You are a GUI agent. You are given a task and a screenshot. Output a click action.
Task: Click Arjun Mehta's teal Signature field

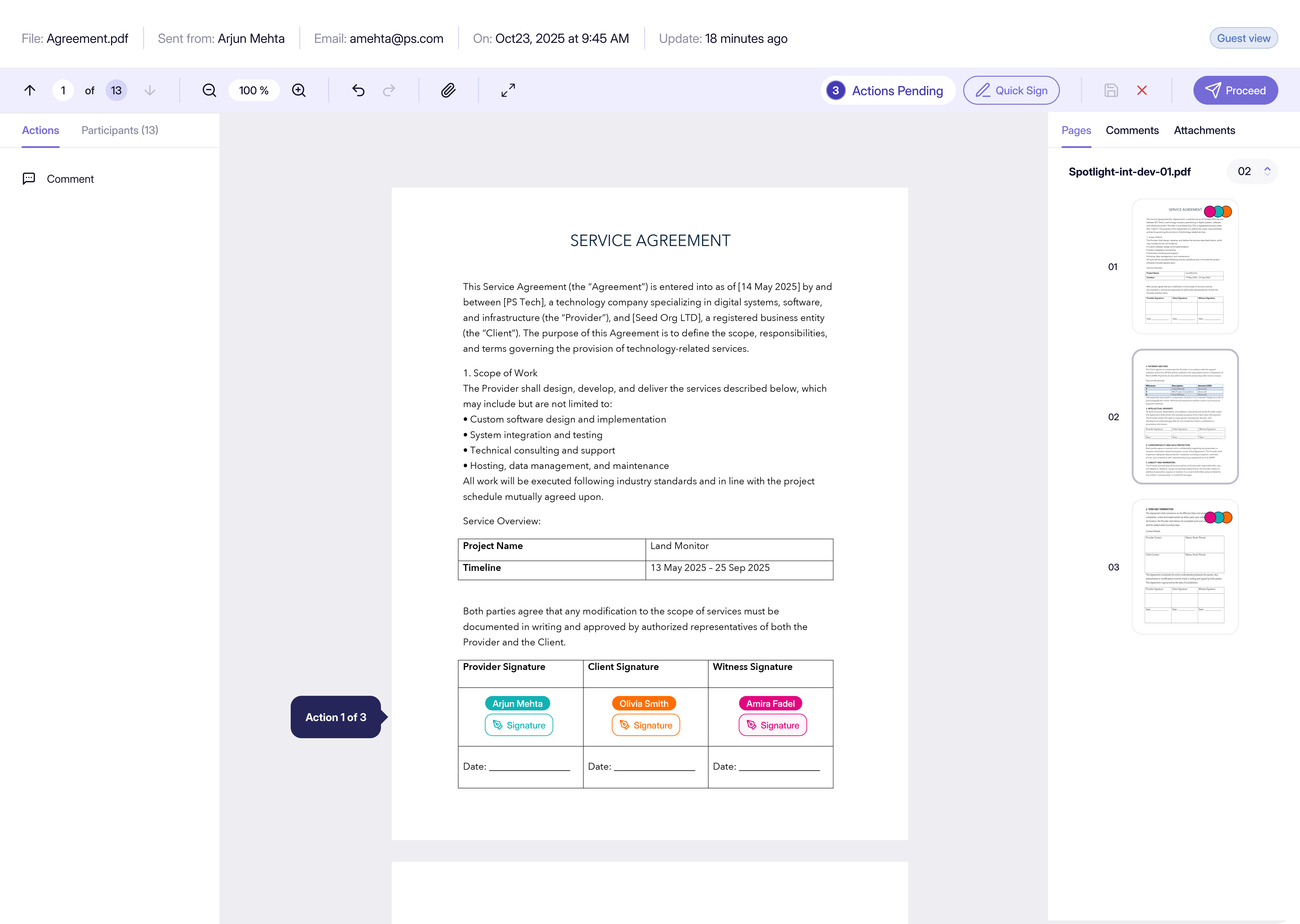(x=518, y=725)
